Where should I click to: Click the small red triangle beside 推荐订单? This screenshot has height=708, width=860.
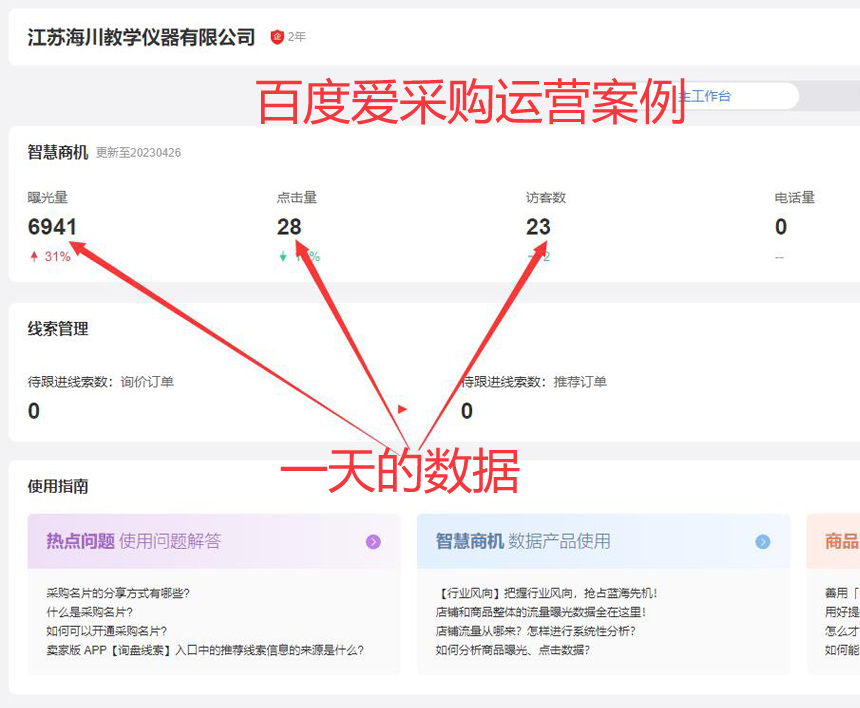click(x=402, y=409)
